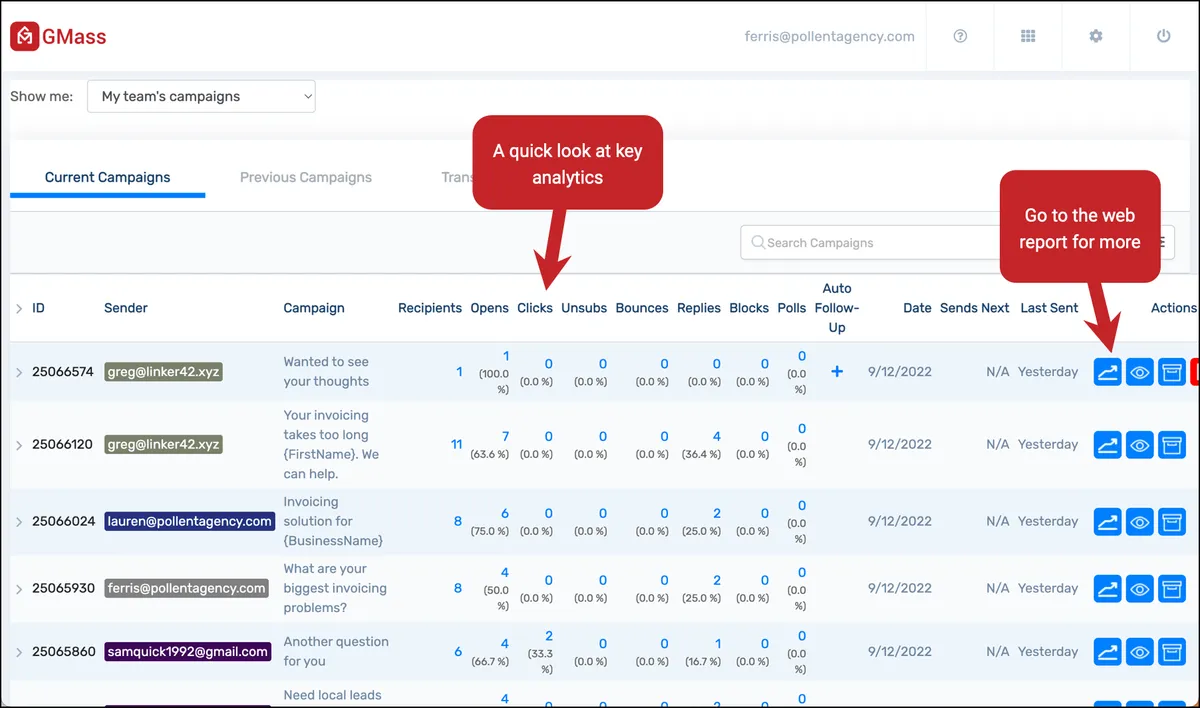Click the archive icon for campaign 25066120
The image size is (1200, 708).
coord(1172,445)
